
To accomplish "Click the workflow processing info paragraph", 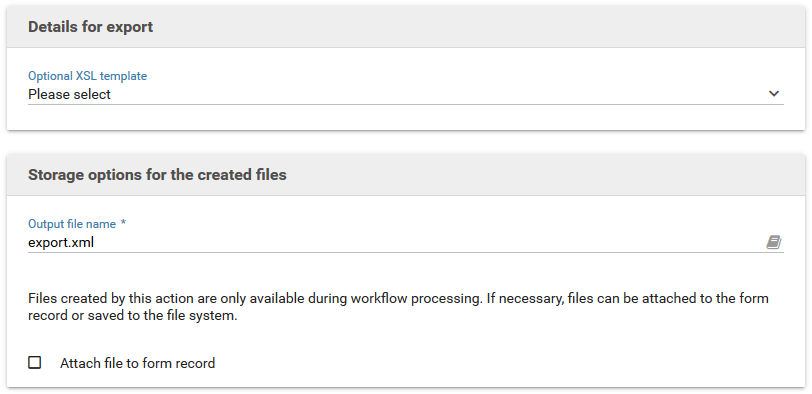I will [x=398, y=307].
